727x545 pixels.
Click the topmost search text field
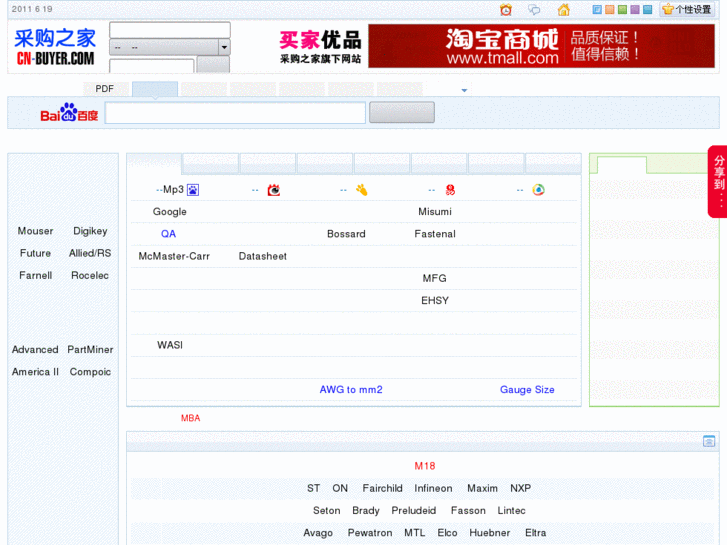coord(170,30)
